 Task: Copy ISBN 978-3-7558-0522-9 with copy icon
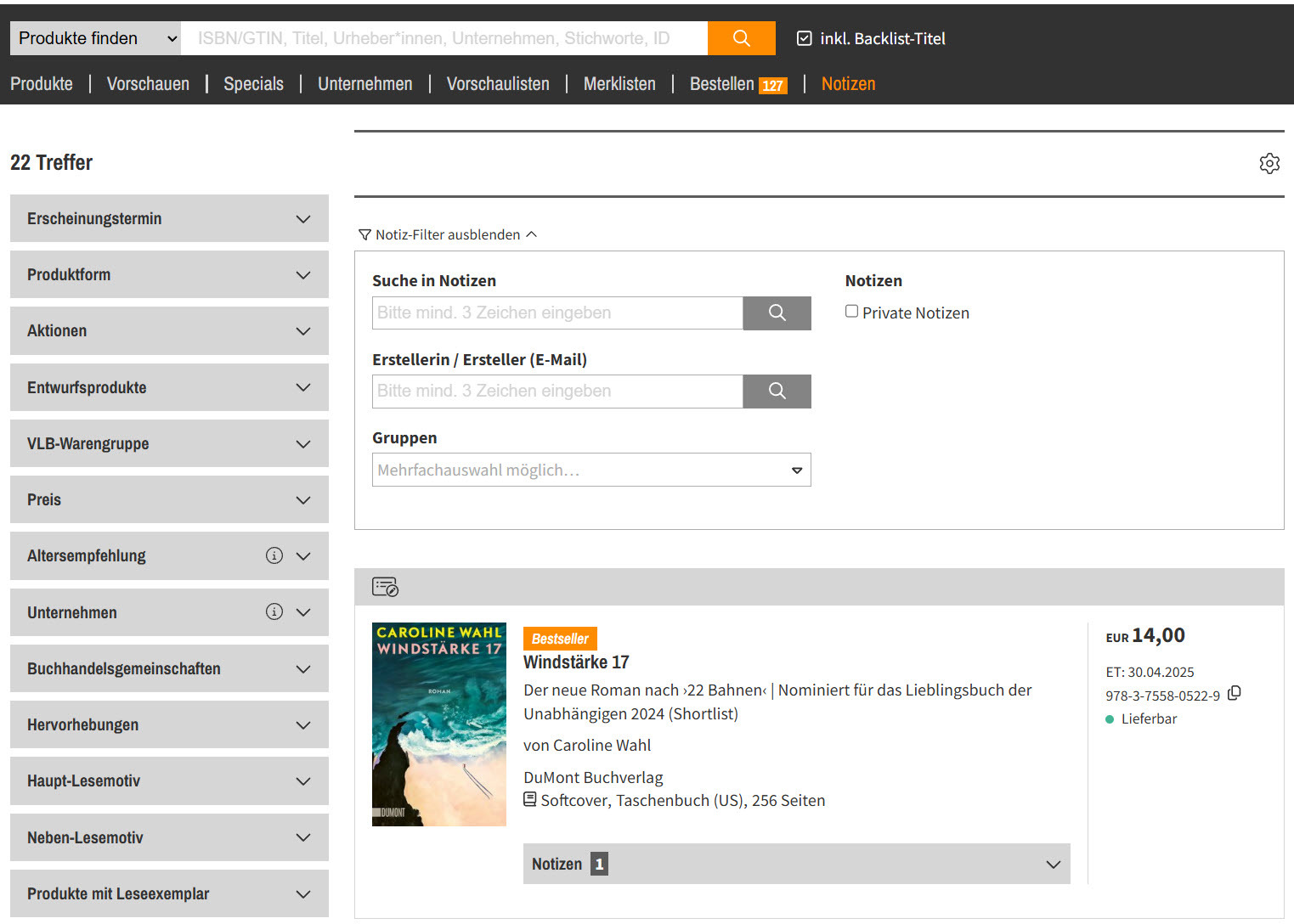click(1235, 694)
